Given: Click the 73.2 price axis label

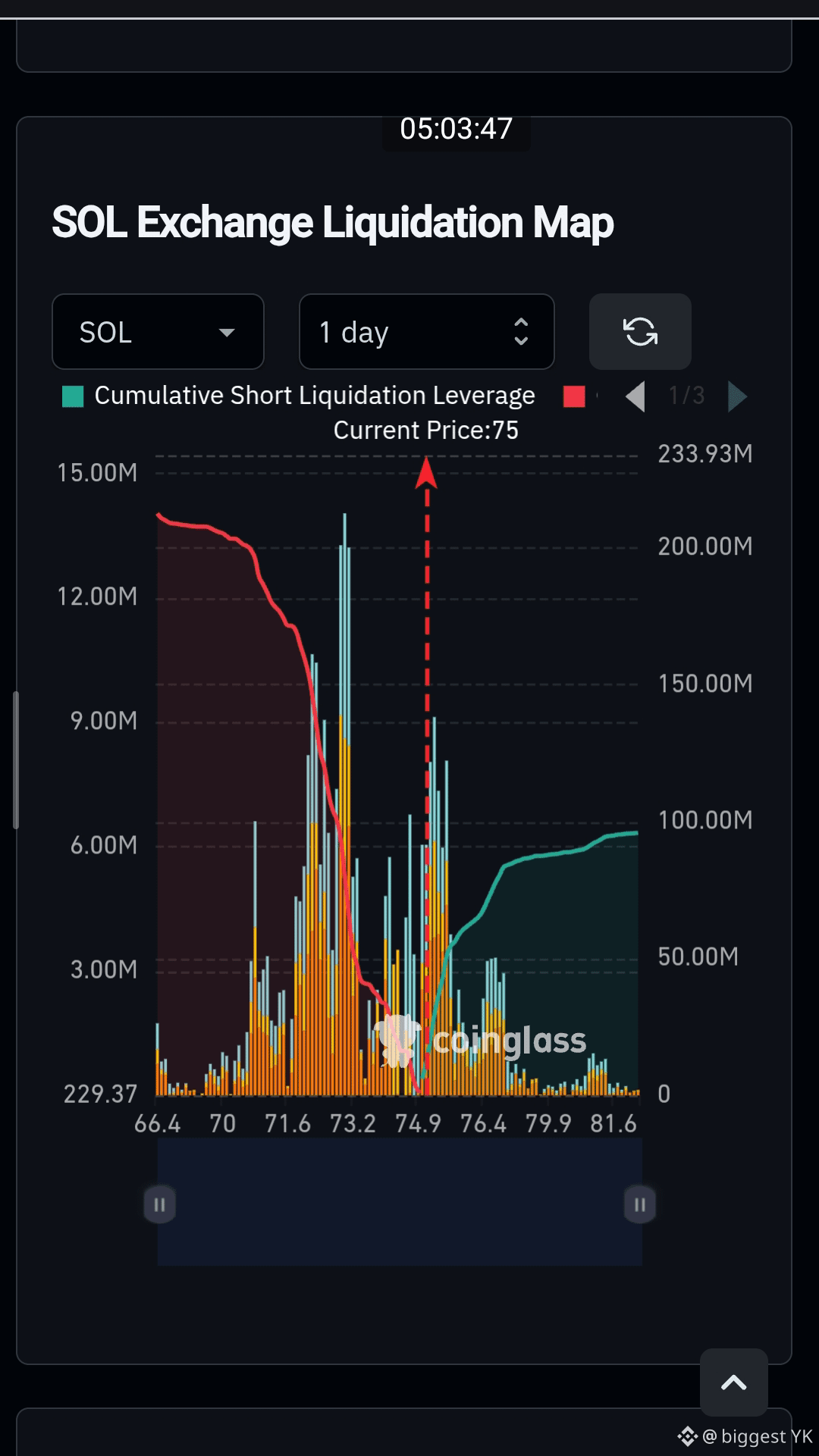Looking at the screenshot, I should pyautogui.click(x=353, y=1123).
